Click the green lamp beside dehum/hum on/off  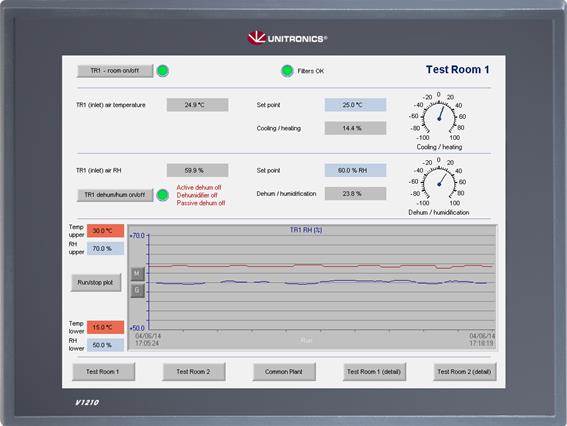[163, 195]
